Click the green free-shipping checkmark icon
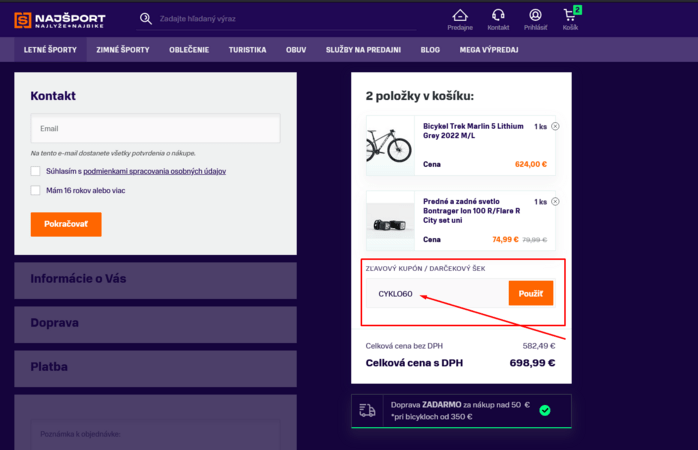Viewport: 698px width, 450px height. (x=545, y=410)
